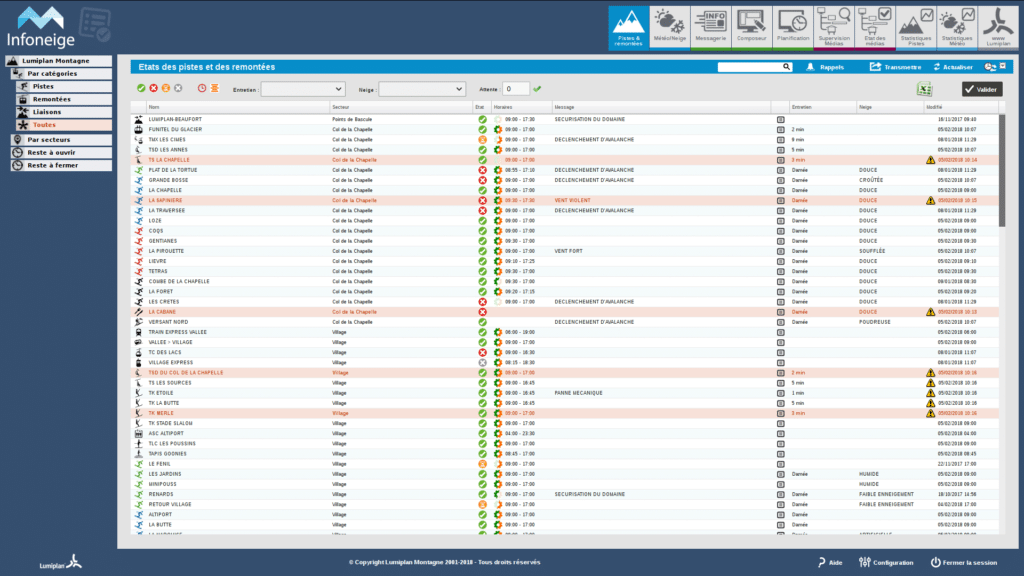Open Statistiques Pistes module

point(916,27)
